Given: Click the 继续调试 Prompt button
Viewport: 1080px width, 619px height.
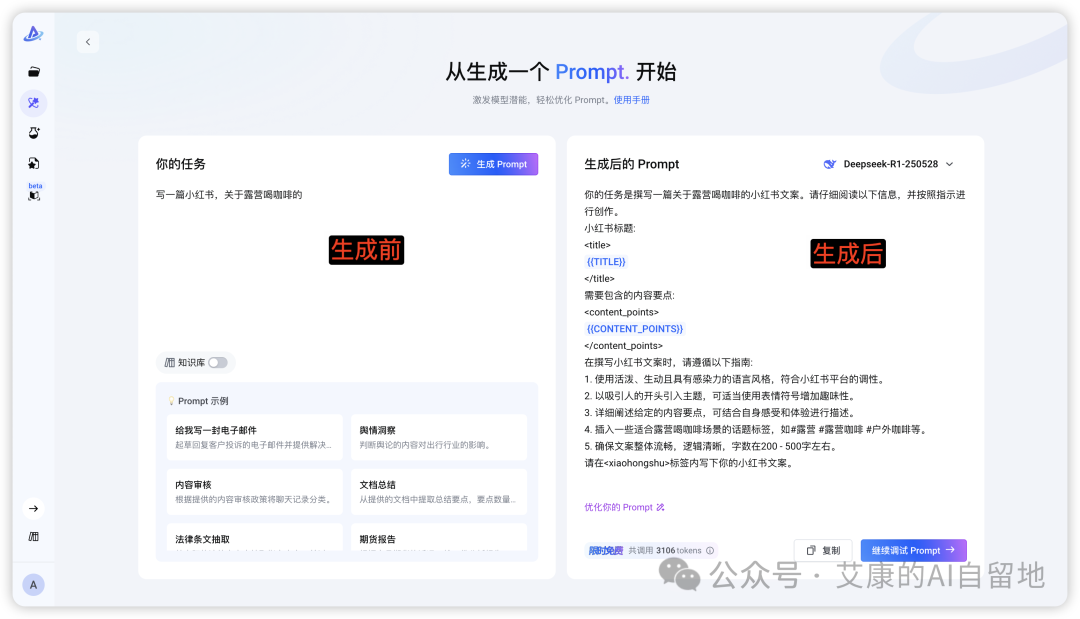Looking at the screenshot, I should (x=913, y=550).
